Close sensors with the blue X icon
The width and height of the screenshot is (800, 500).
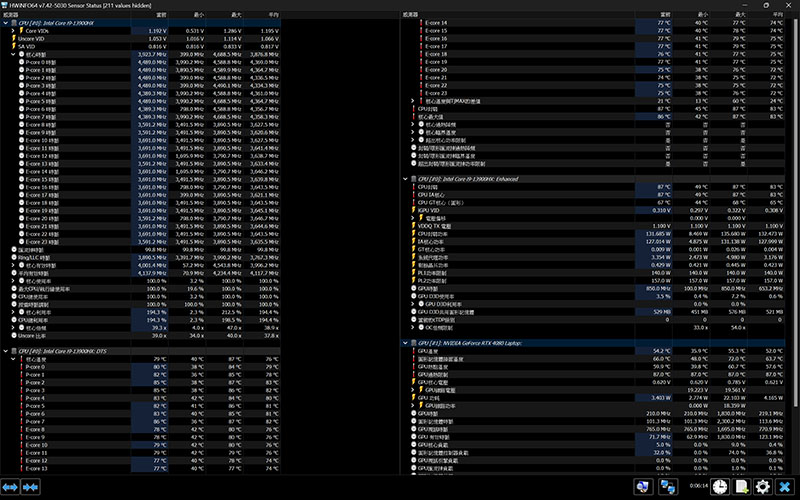pos(784,486)
